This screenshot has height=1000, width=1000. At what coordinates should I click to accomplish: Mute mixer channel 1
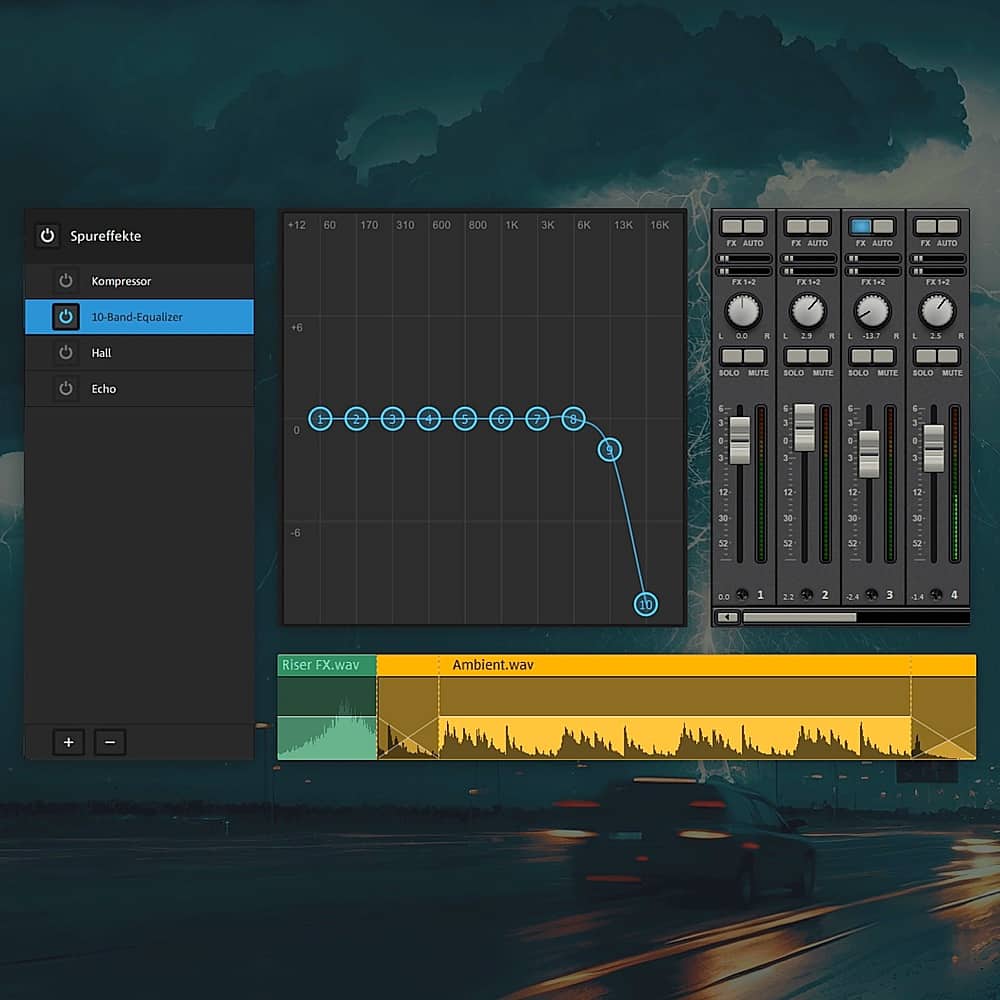point(754,356)
